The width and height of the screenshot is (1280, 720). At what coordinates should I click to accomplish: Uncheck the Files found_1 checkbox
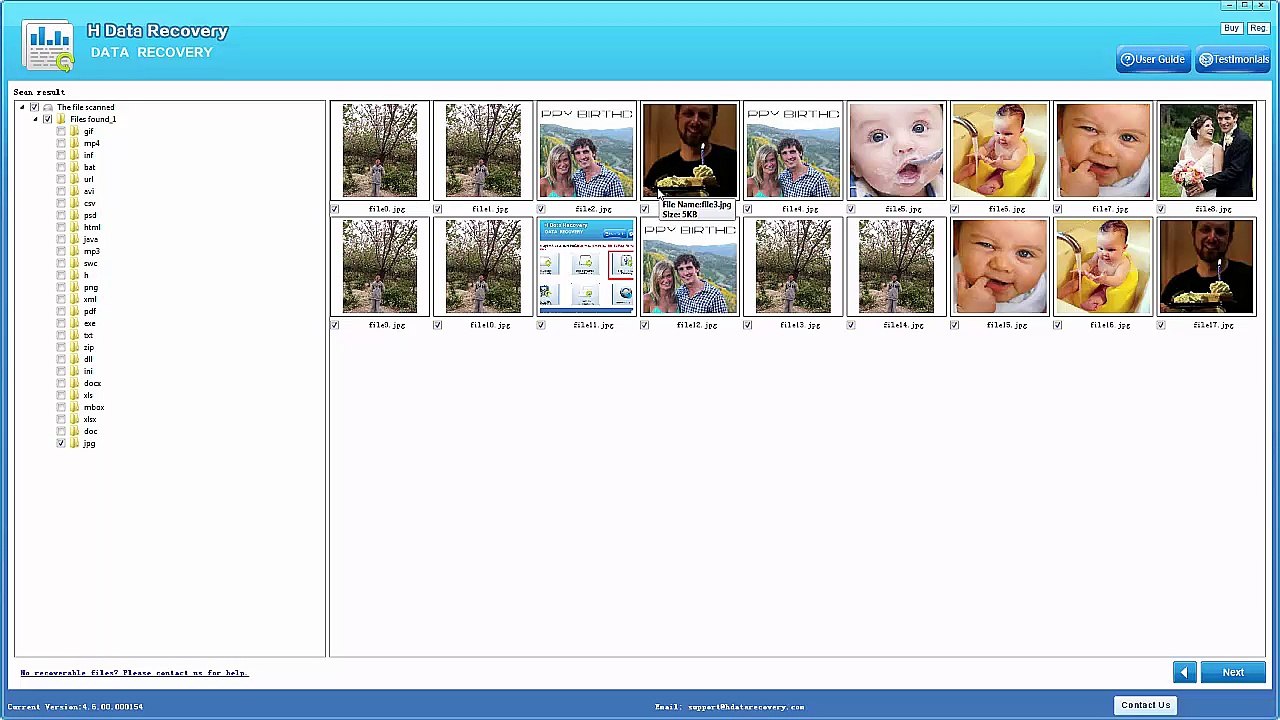click(x=47, y=119)
